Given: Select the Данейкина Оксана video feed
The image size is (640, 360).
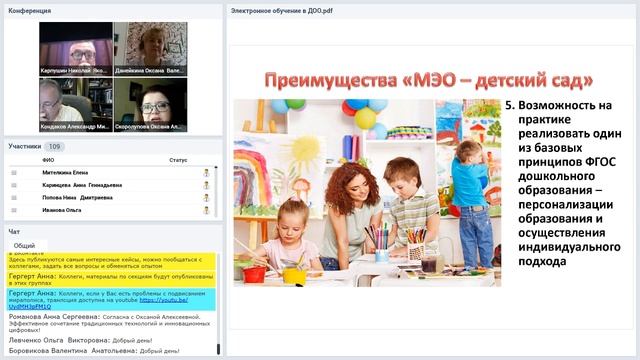Looking at the screenshot, I should (151, 49).
